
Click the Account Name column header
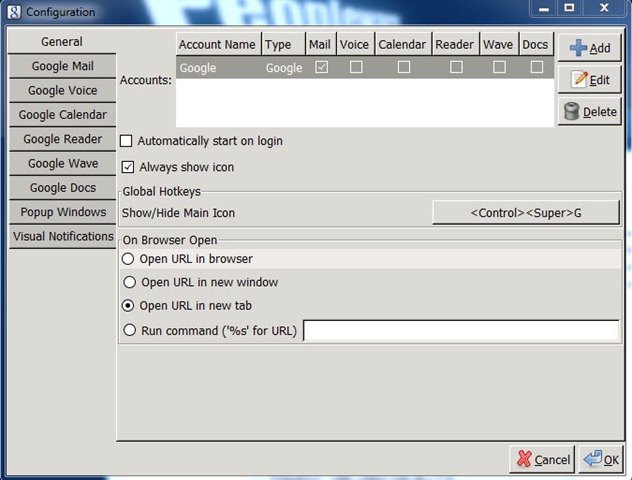point(218,44)
